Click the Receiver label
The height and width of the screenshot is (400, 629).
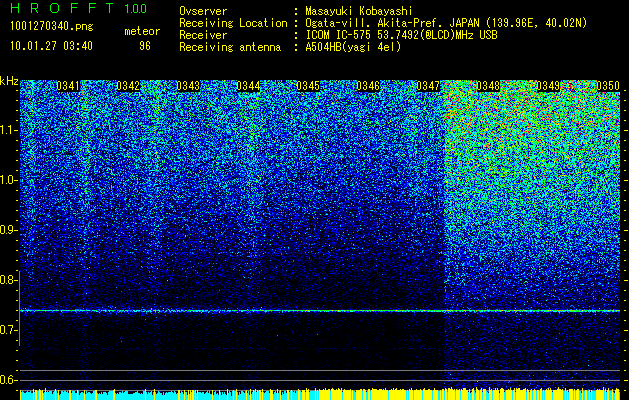pyautogui.click(x=203, y=35)
